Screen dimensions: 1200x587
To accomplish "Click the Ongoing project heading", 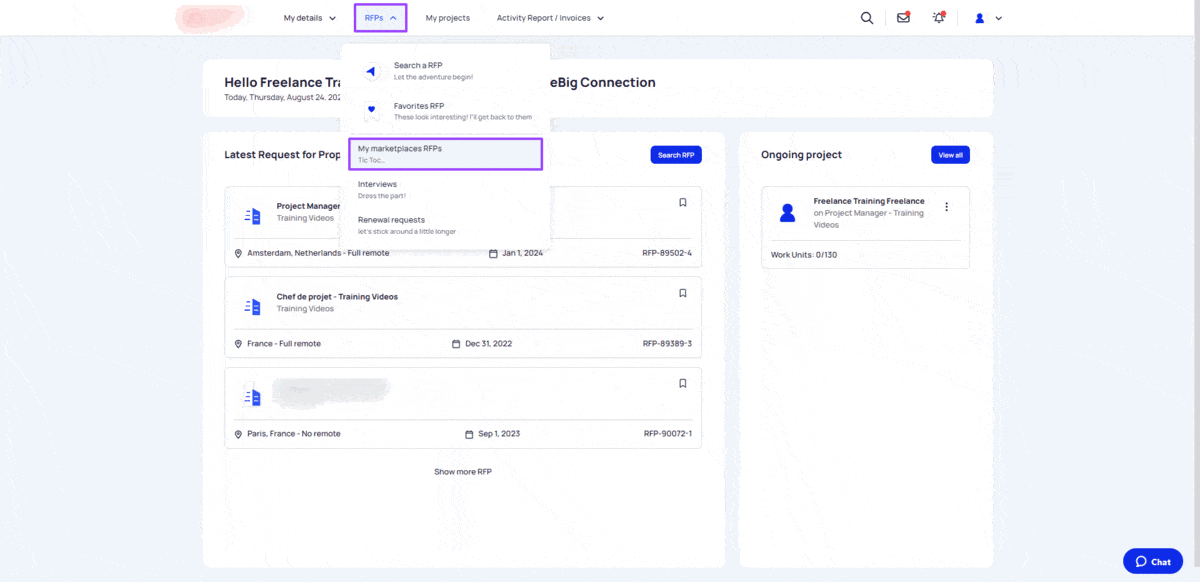I will (801, 155).
